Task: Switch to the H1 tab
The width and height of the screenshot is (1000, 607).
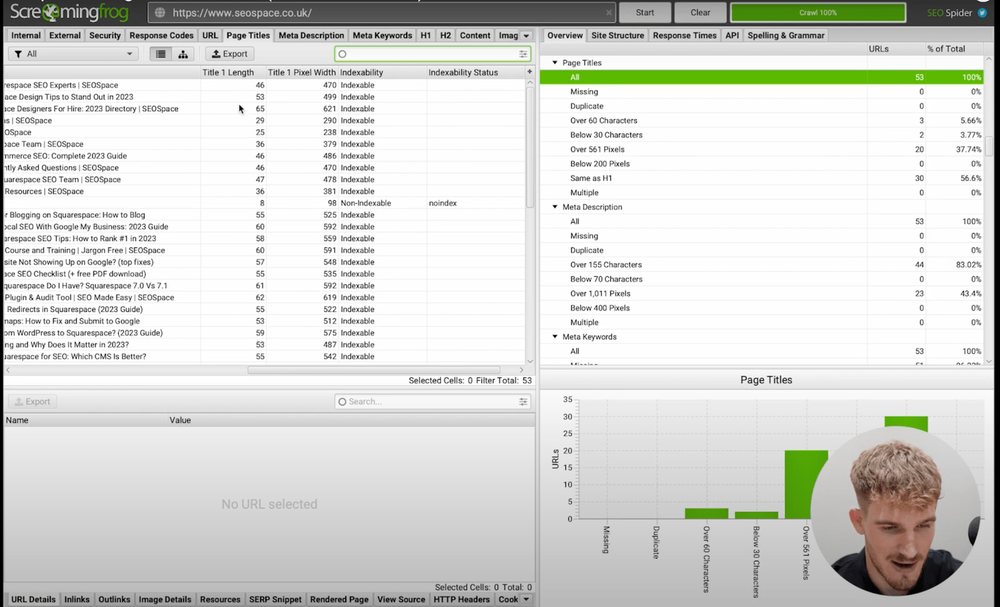Action: coord(425,36)
